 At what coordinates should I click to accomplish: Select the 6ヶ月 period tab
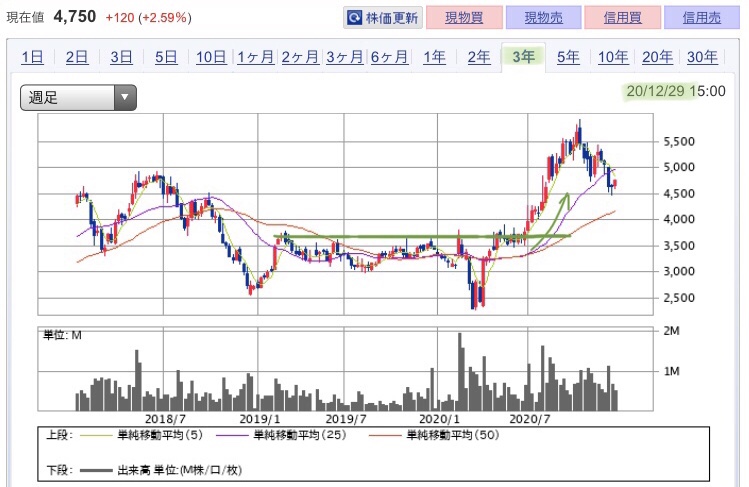(x=389, y=57)
